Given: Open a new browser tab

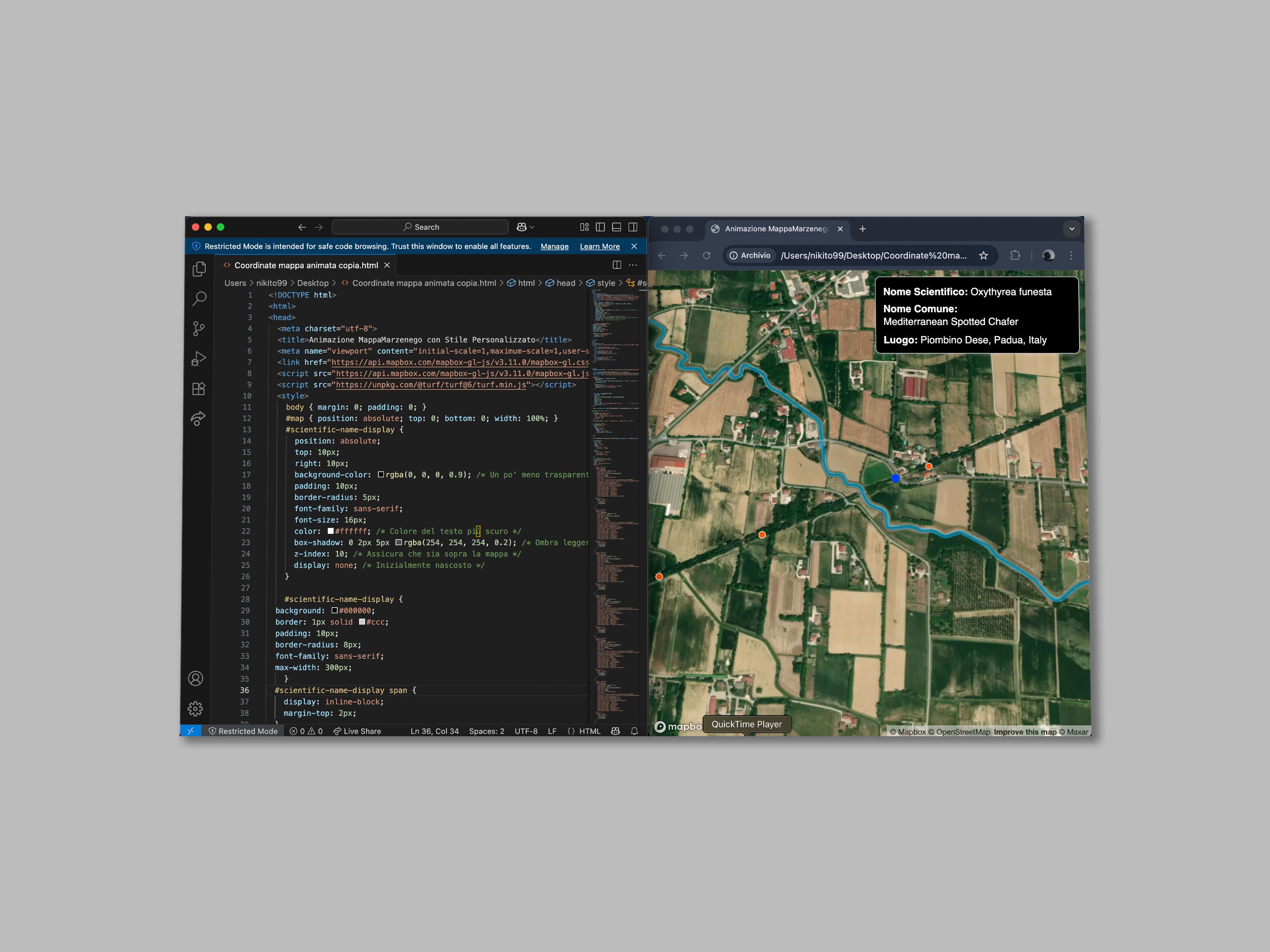Looking at the screenshot, I should [x=862, y=229].
